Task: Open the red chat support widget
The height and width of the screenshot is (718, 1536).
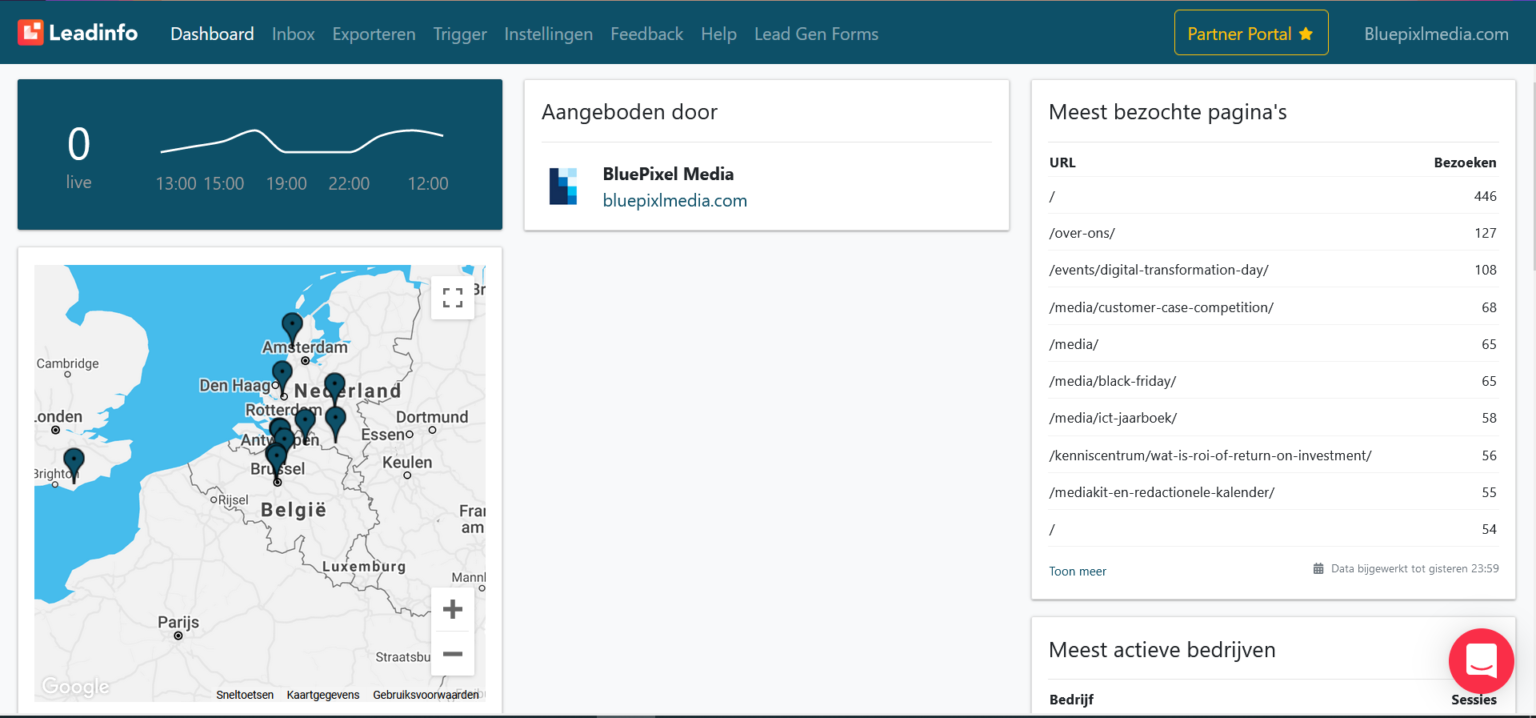Action: tap(1481, 661)
